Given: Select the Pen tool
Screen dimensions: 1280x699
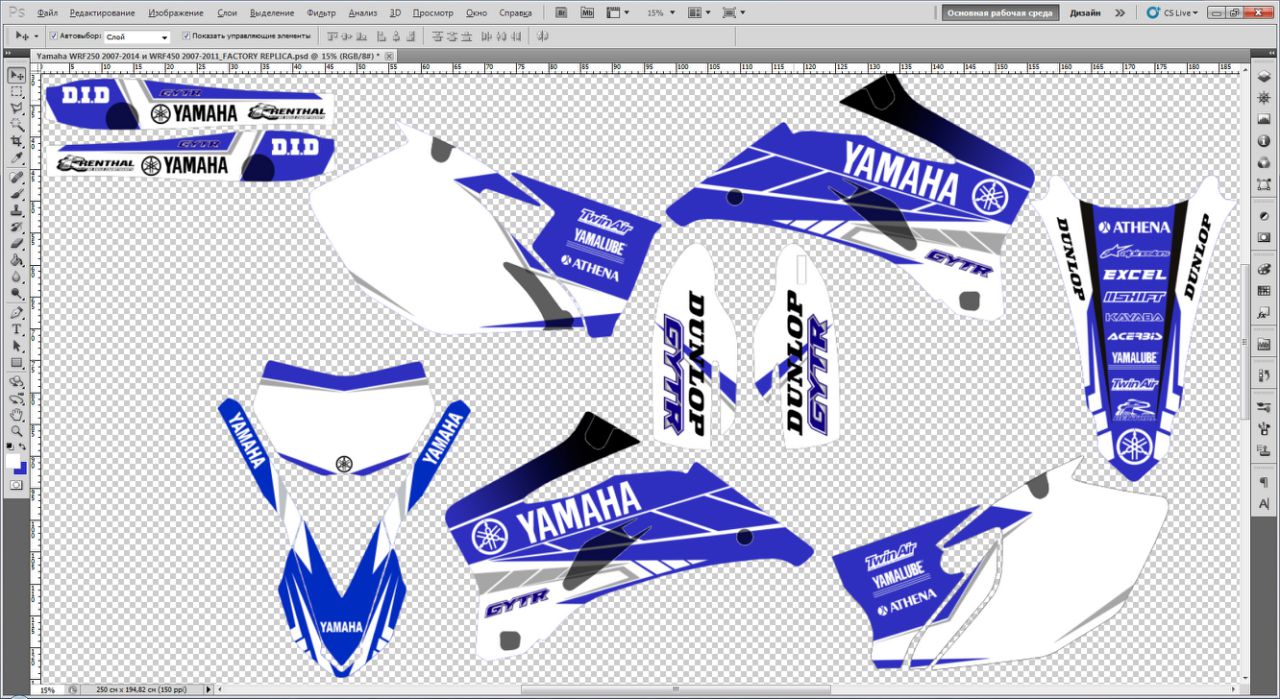Looking at the screenshot, I should point(17,312).
